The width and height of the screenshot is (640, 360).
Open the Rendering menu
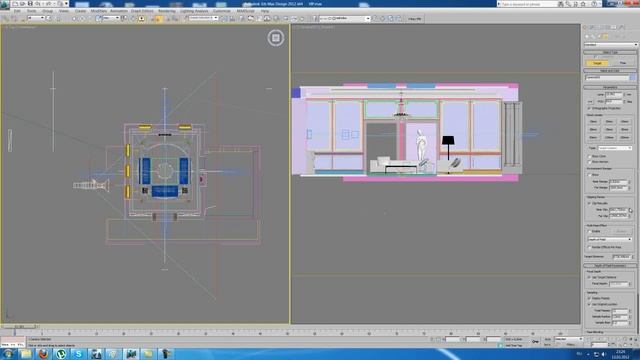[167, 11]
